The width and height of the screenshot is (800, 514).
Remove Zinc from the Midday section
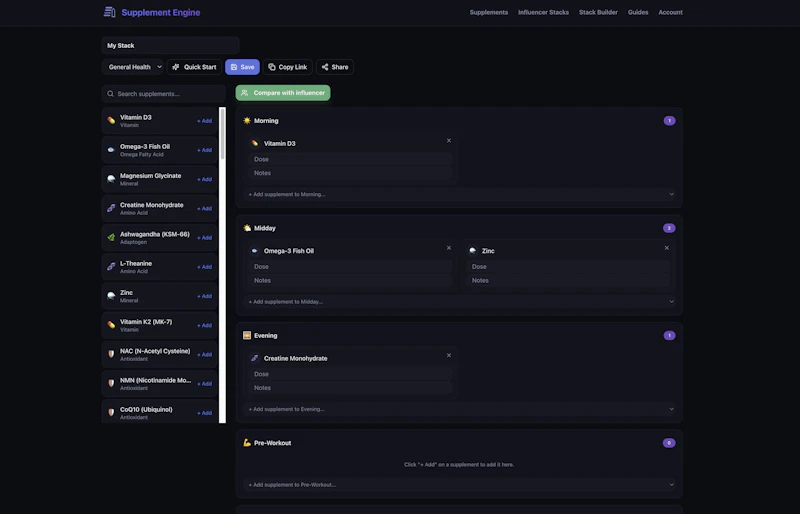(x=666, y=248)
